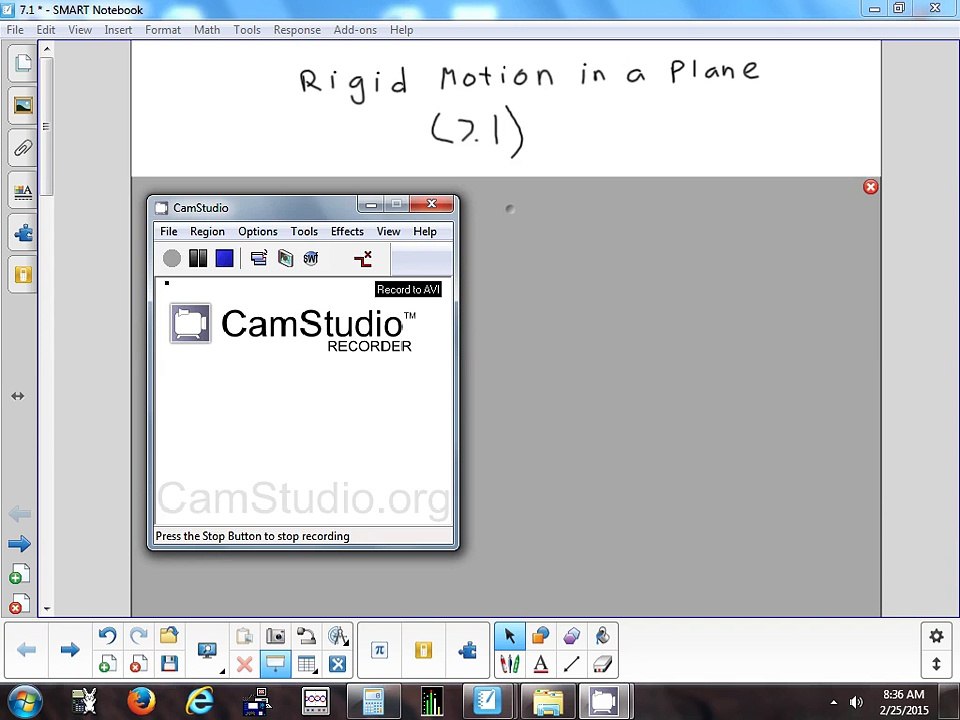The height and width of the screenshot is (720, 960).
Task: Go to next page using sidebar blue arrow
Action: tap(20, 543)
